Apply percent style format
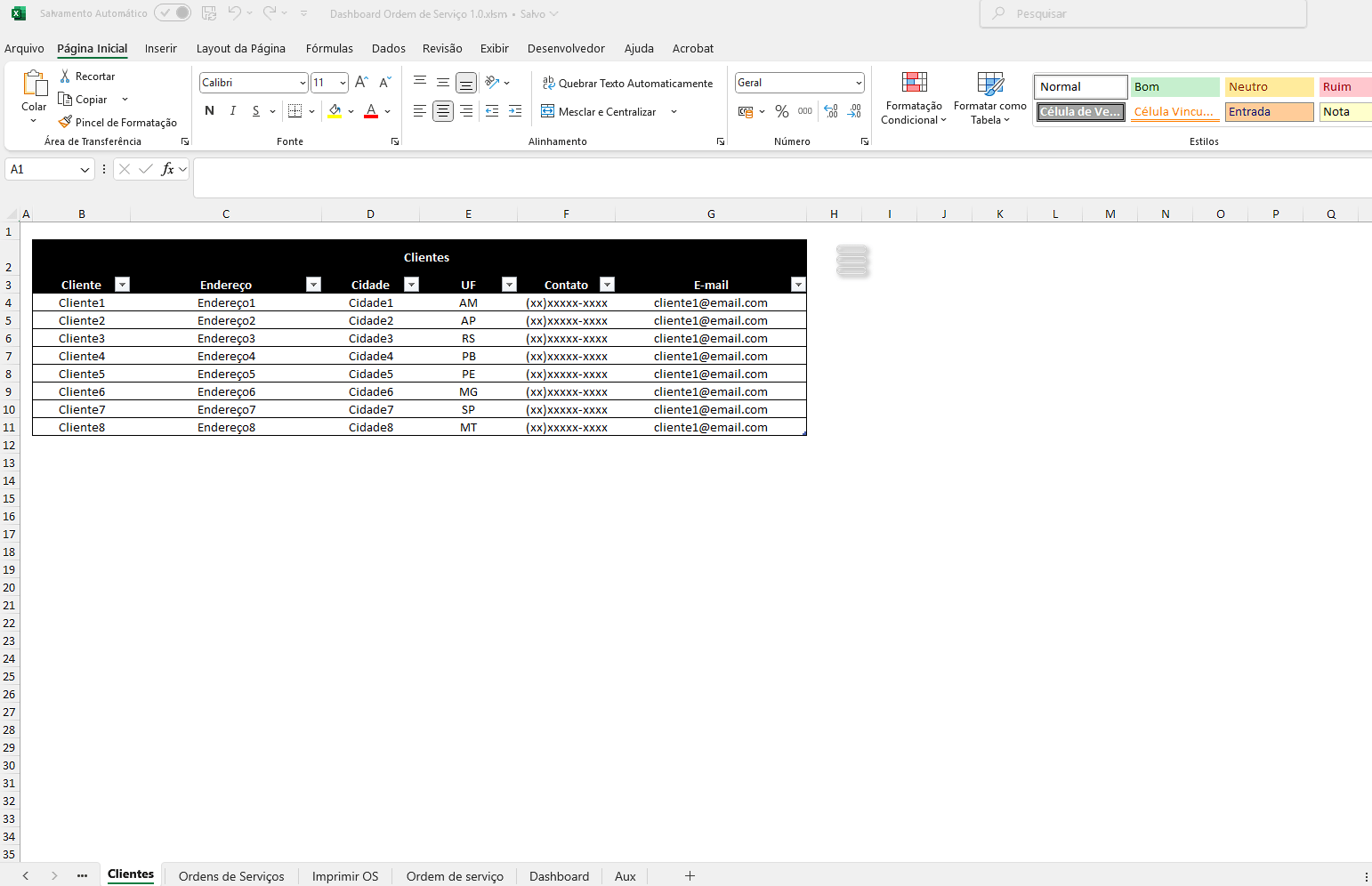Image resolution: width=1372 pixels, height=886 pixels. click(782, 111)
